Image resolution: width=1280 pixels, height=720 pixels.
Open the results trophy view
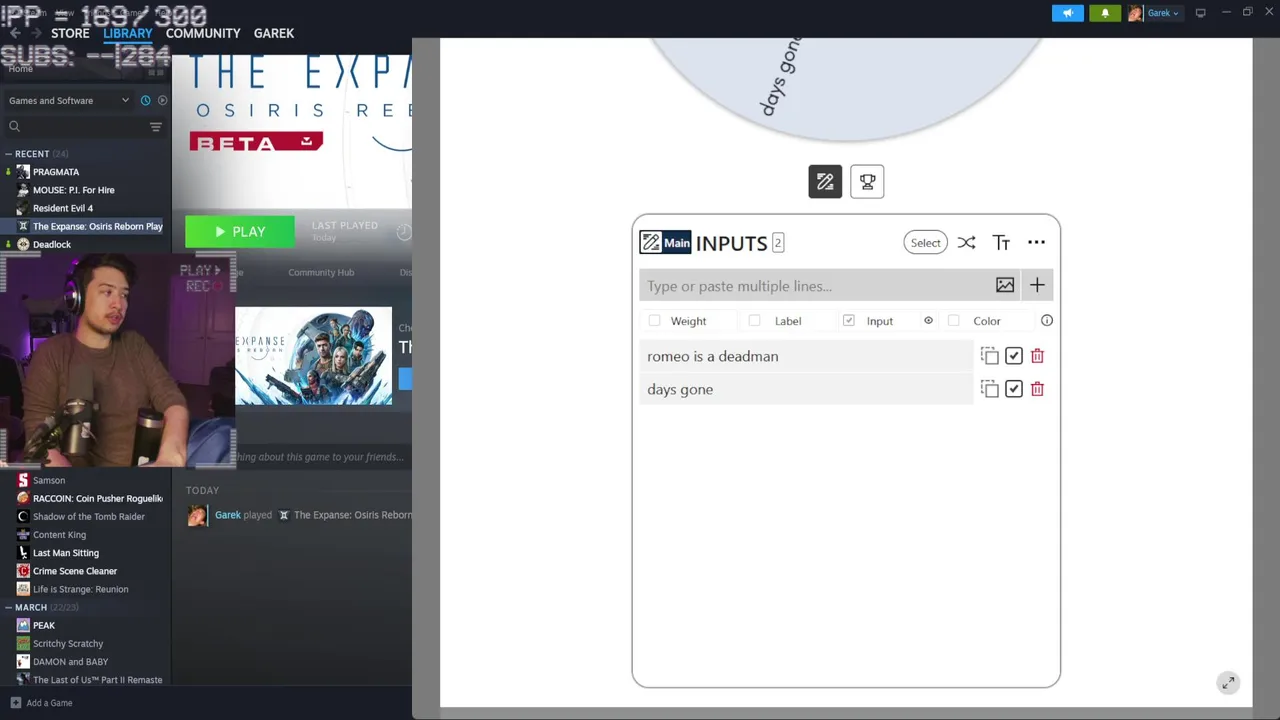pyautogui.click(x=867, y=182)
